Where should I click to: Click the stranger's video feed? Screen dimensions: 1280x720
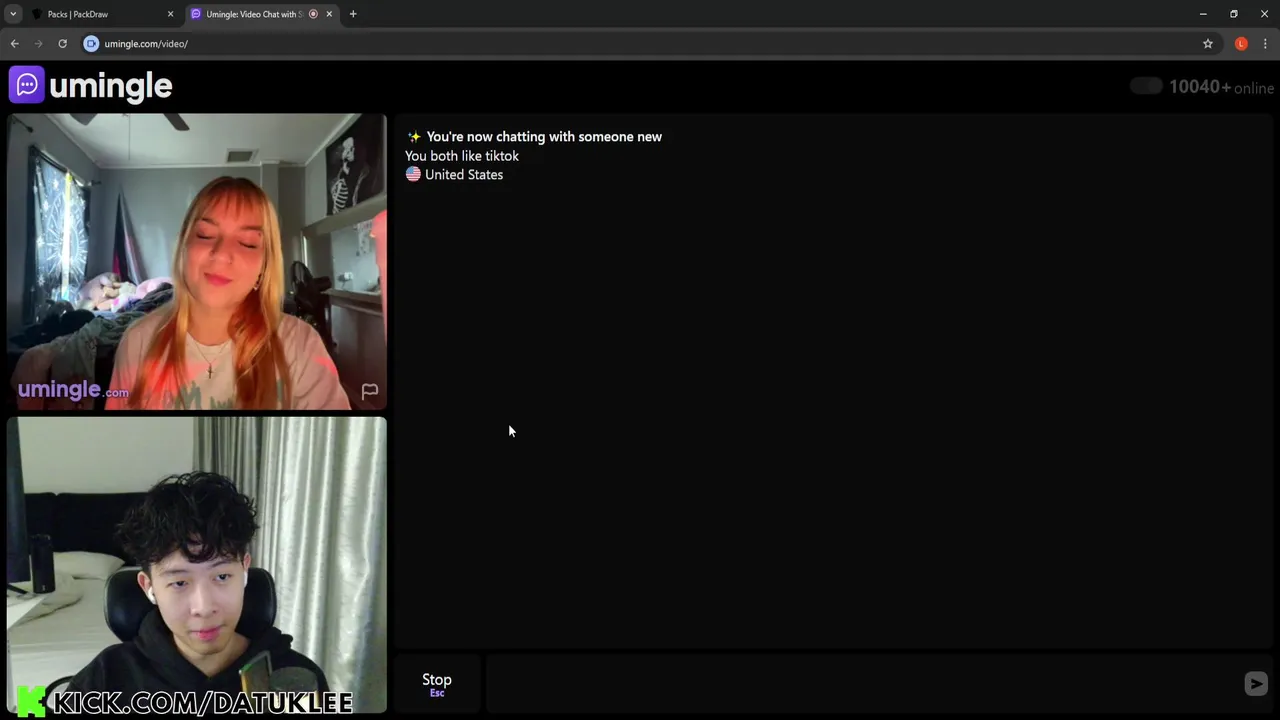coord(197,261)
